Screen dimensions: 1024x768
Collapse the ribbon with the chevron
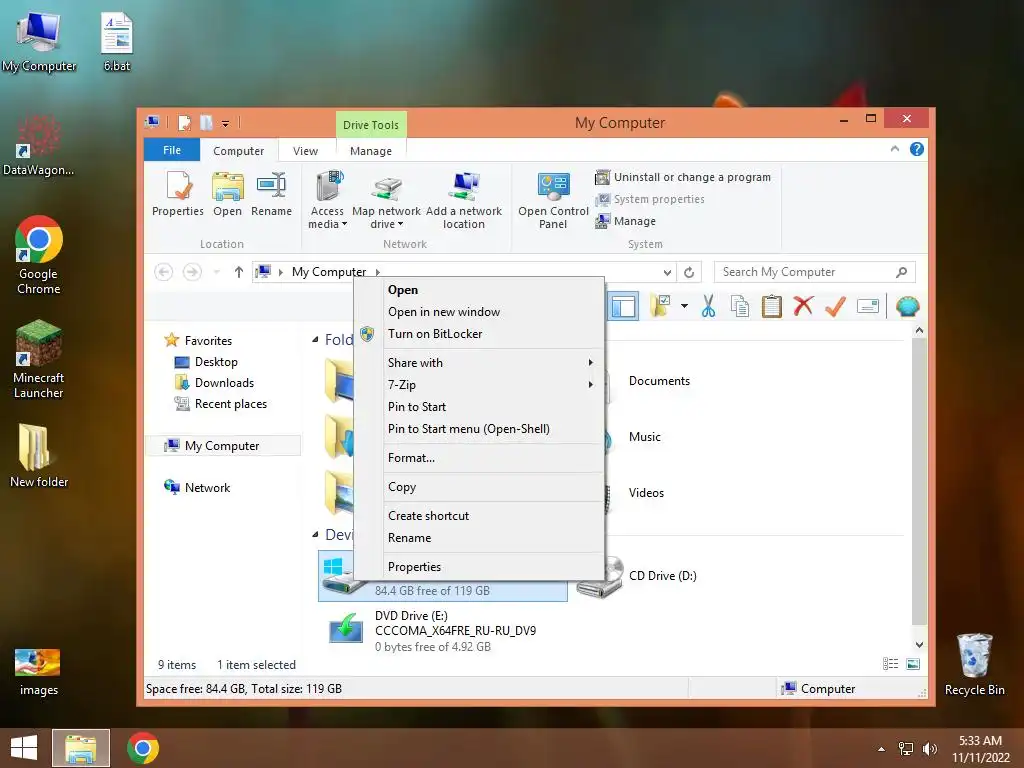tap(895, 150)
